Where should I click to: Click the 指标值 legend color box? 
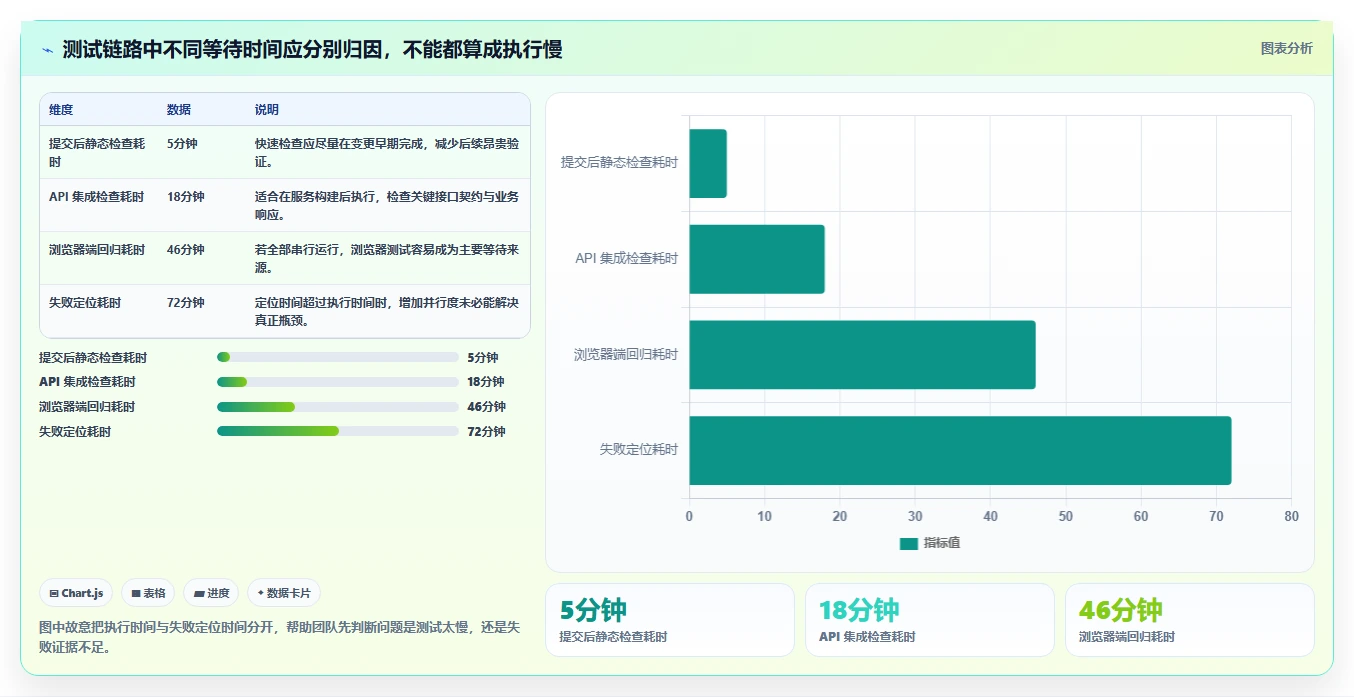tap(908, 543)
